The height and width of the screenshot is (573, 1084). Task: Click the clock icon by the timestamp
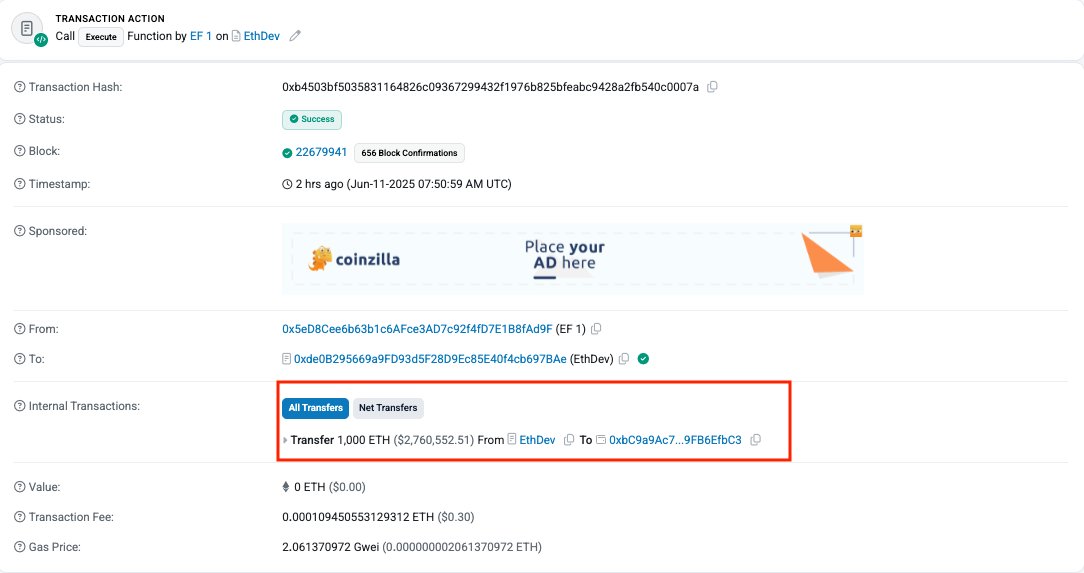(x=287, y=185)
